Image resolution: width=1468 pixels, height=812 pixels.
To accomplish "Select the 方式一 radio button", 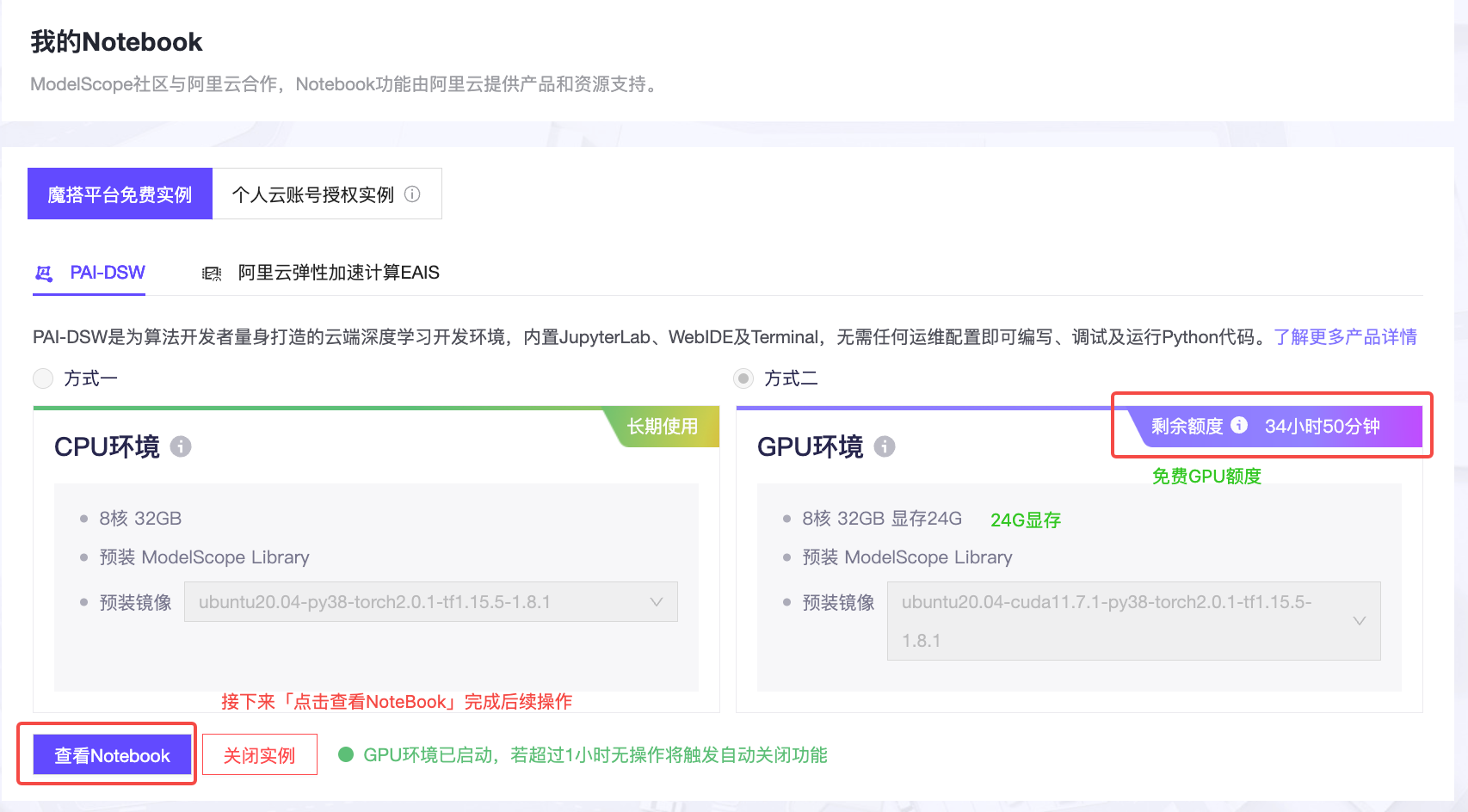I will pyautogui.click(x=43, y=378).
